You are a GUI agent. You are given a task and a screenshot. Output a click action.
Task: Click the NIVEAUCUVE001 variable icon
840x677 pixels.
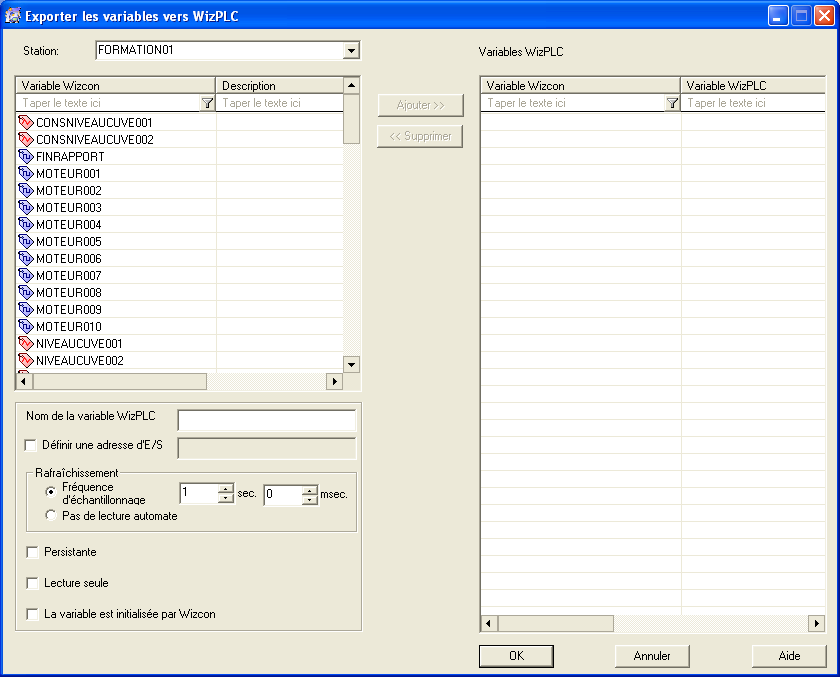tap(26, 343)
